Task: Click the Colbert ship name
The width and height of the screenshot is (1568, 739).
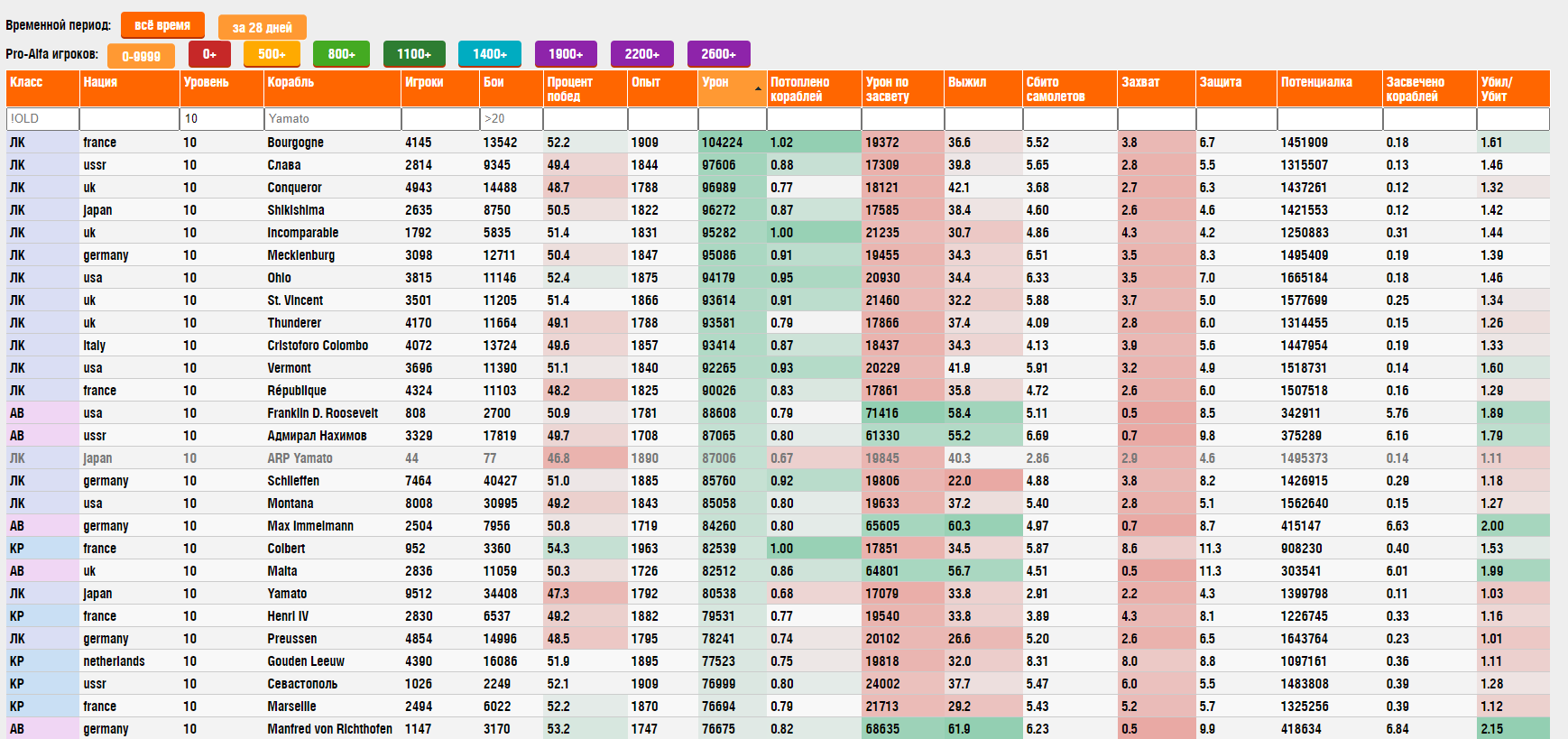Action: pos(286,549)
